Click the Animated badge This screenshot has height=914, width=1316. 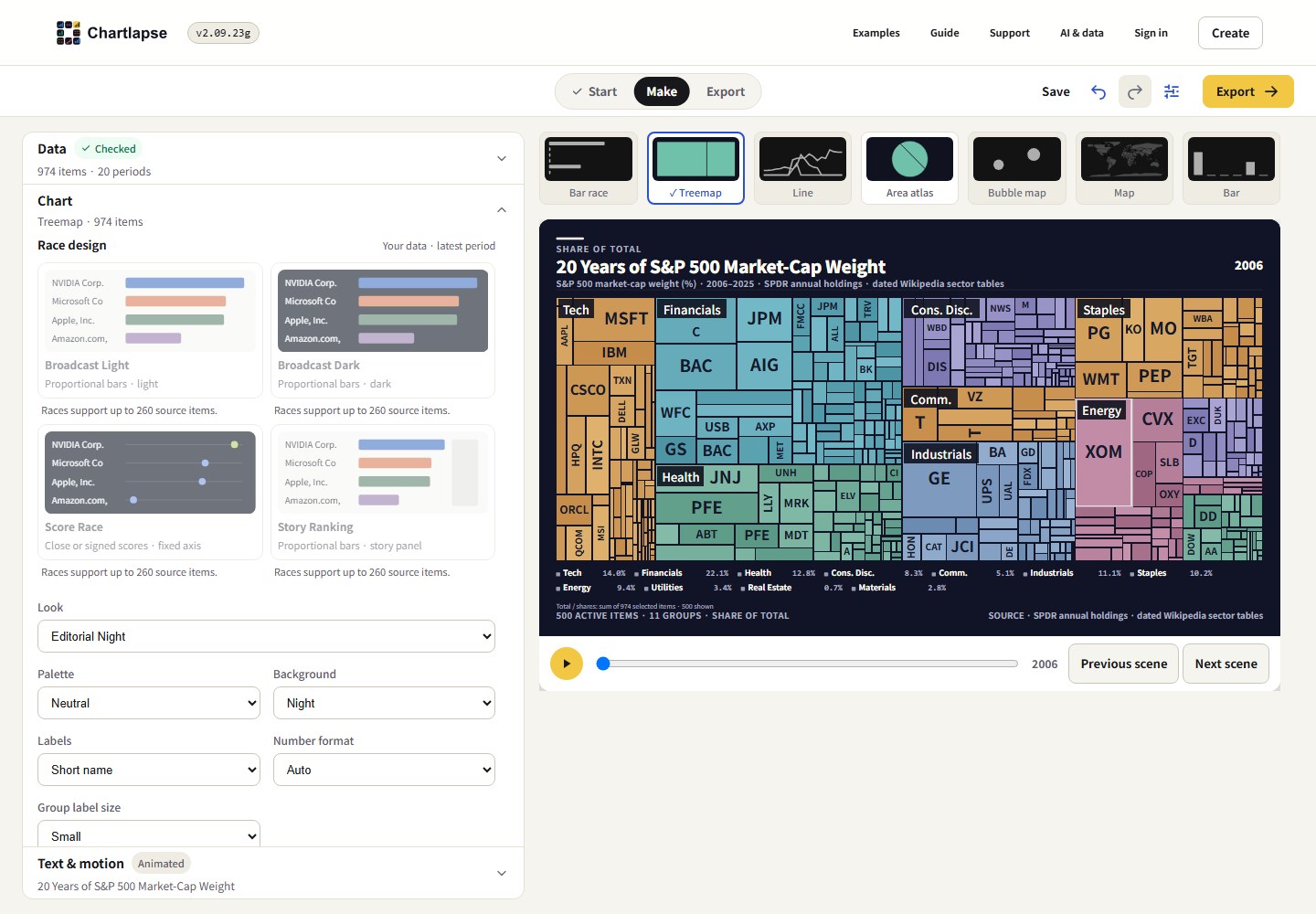pos(161,864)
